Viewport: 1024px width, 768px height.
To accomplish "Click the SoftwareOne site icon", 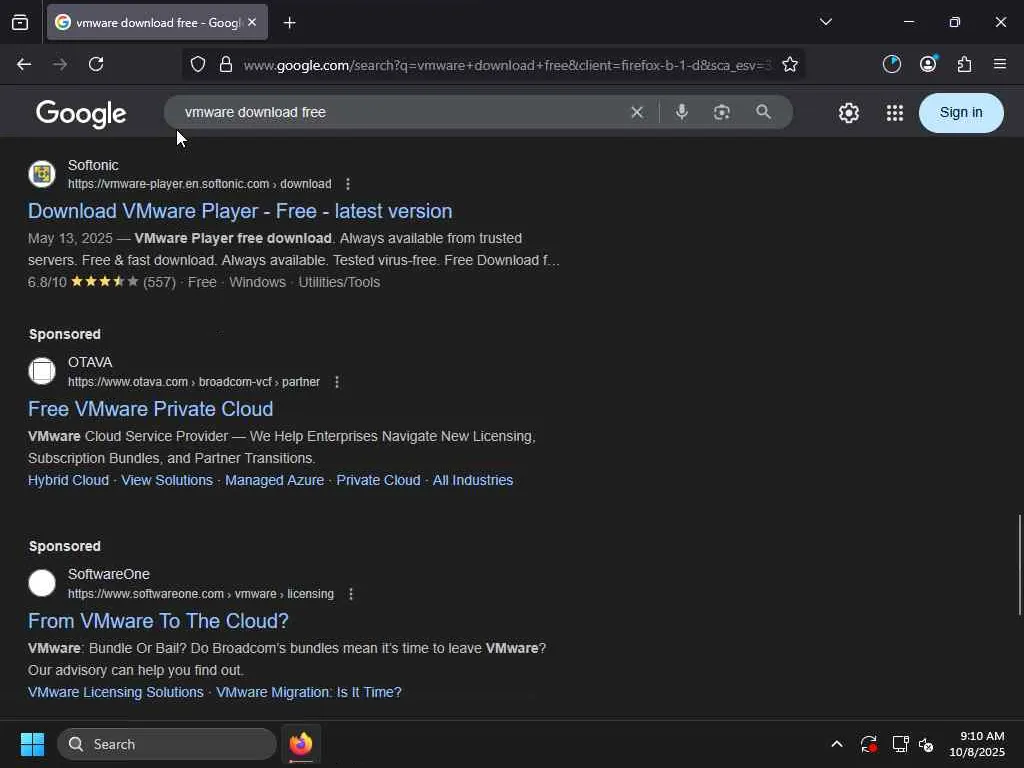I will pyautogui.click(x=42, y=583).
